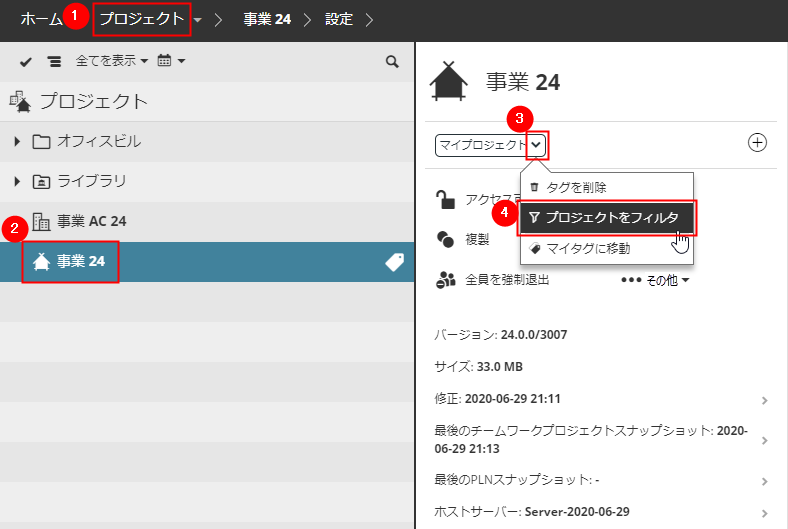Select the 事業 AC 24 project
Screen dimensions: 788x529
(207, 222)
